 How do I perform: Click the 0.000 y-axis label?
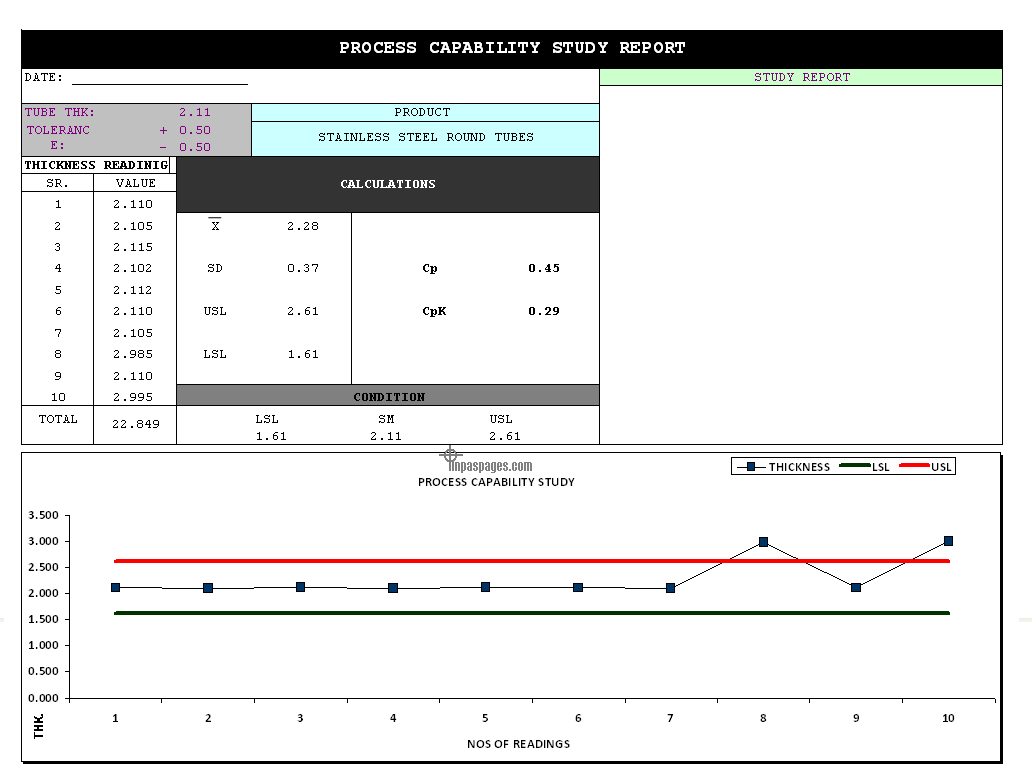[x=43, y=697]
